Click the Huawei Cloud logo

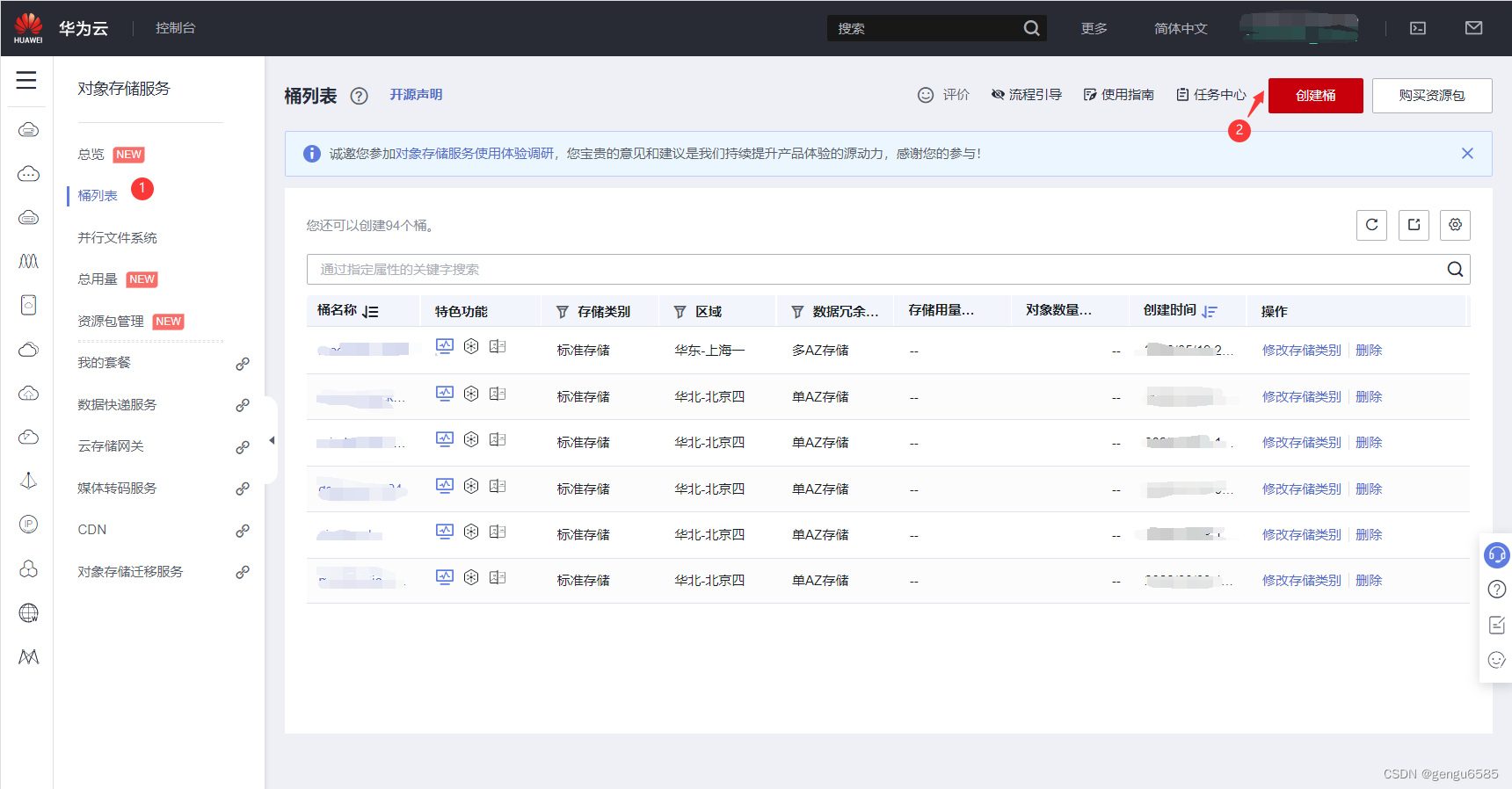point(28,28)
